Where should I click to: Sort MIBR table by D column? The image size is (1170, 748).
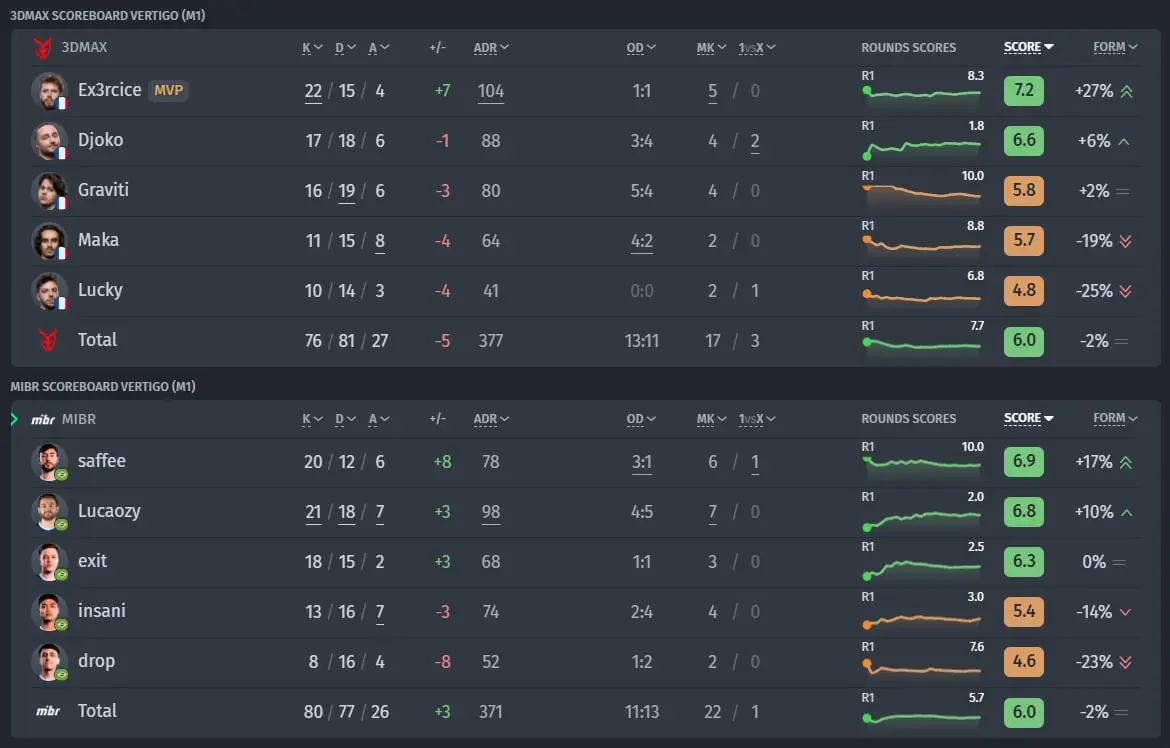(345, 419)
